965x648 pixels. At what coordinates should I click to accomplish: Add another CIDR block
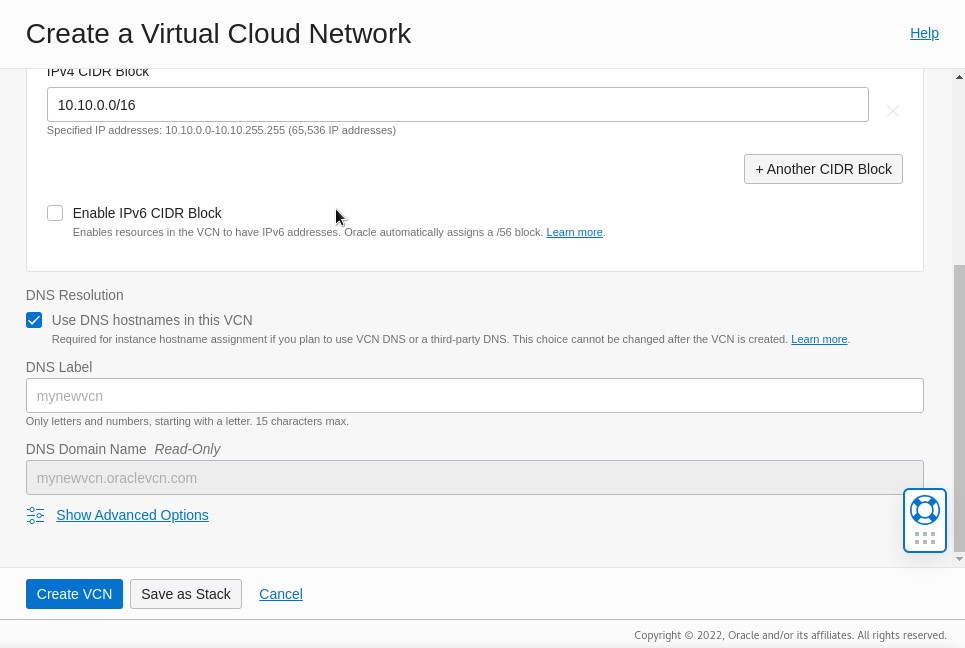coord(823,168)
